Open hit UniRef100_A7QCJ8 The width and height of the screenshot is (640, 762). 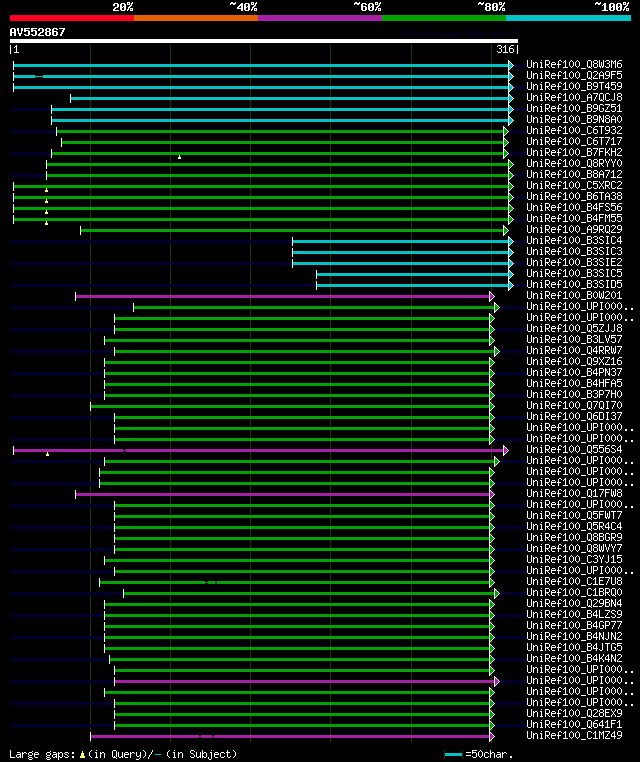pos(574,97)
